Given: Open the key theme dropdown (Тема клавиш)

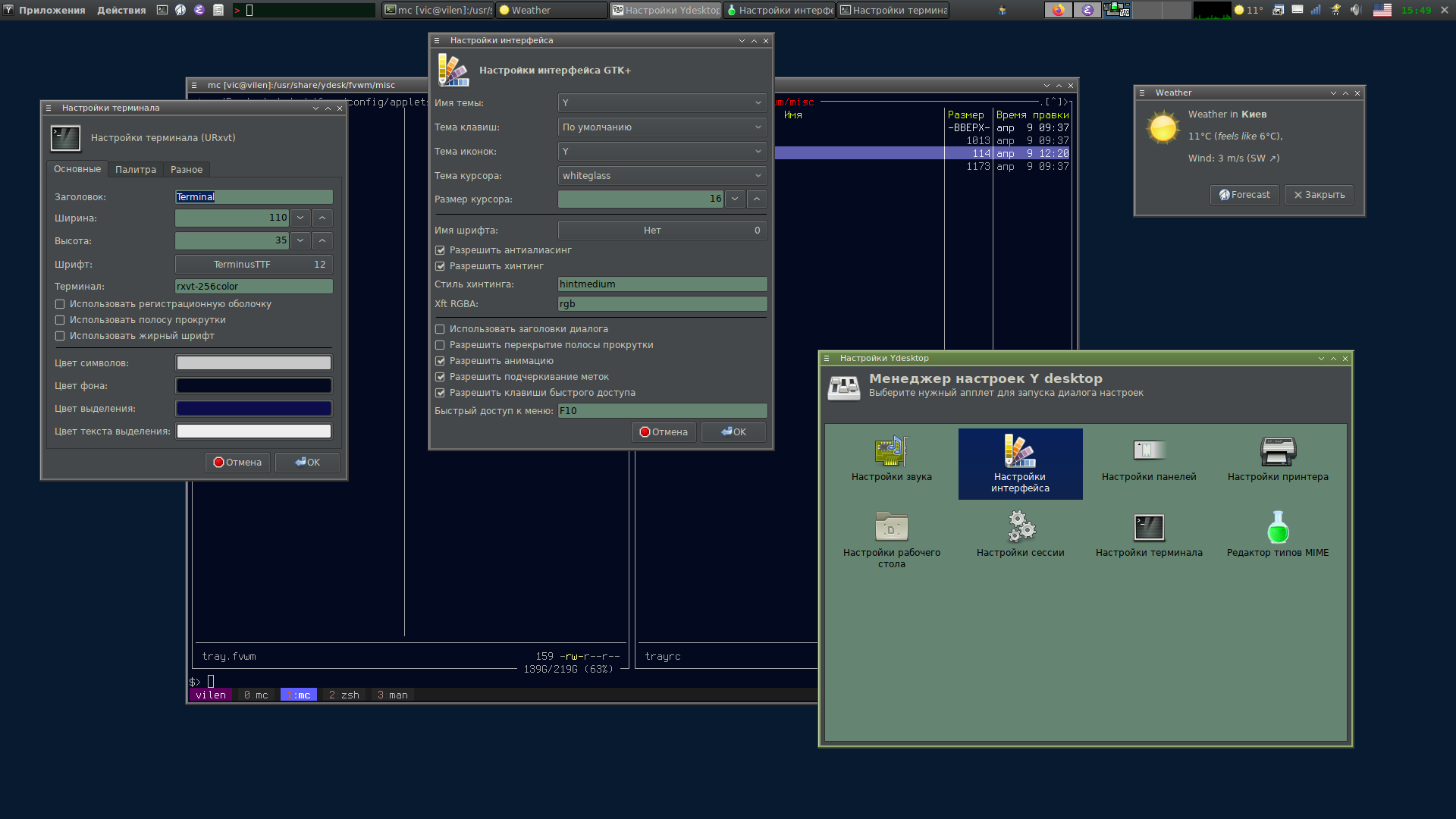Looking at the screenshot, I should pos(662,127).
